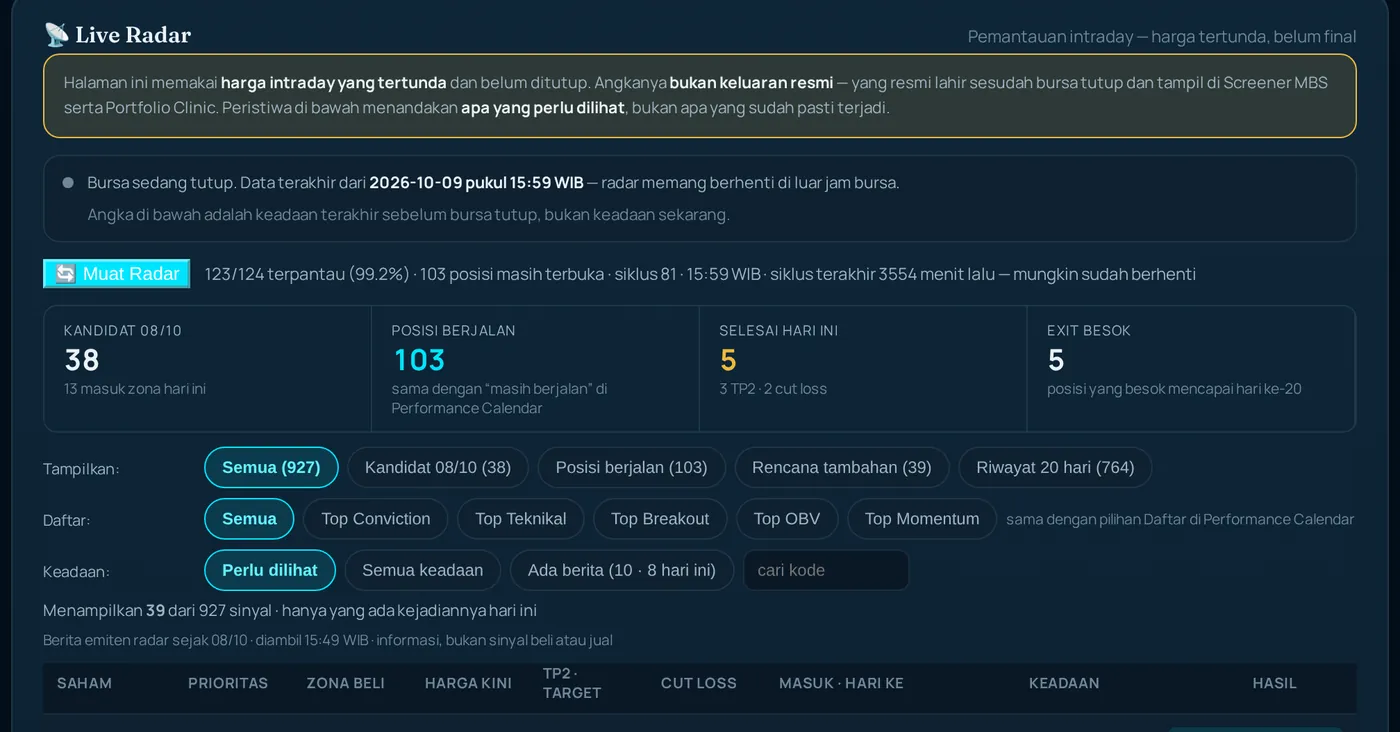This screenshot has height=732, width=1400.
Task: Sort by HARGA KINI column header
Action: point(468,683)
